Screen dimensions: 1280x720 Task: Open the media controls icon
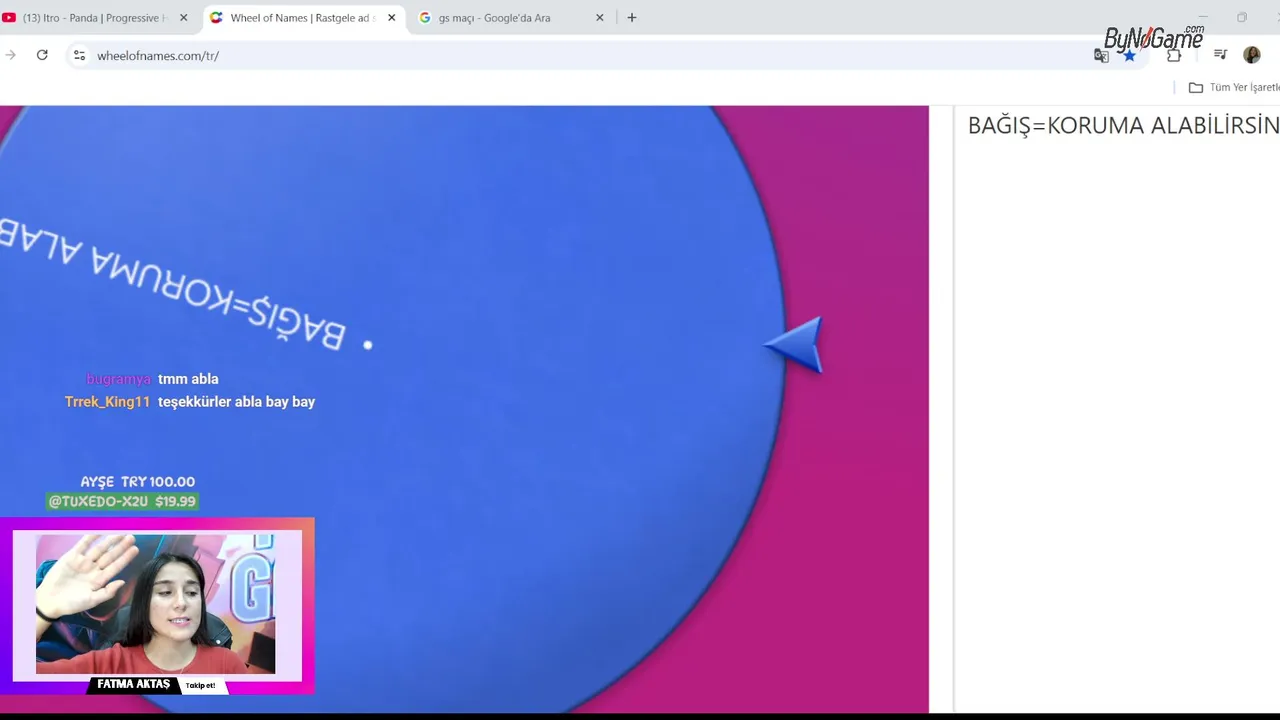click(1220, 55)
